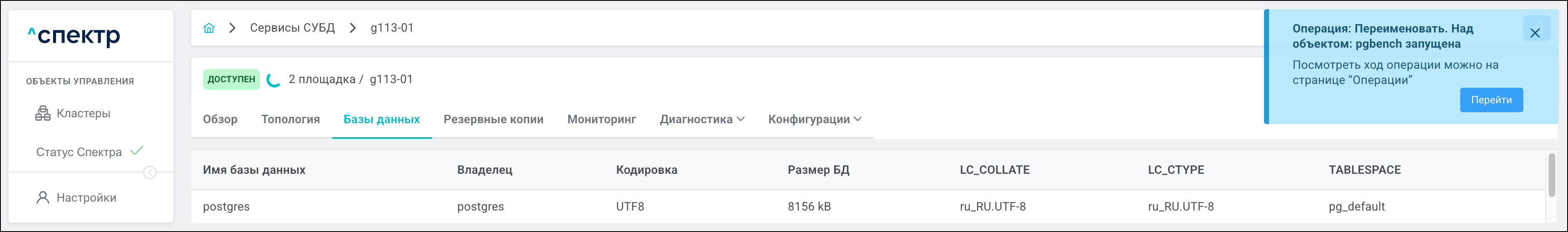Image resolution: width=1568 pixels, height=232 pixels.
Task: Expand the Конфигурации dropdown
Action: (x=814, y=120)
